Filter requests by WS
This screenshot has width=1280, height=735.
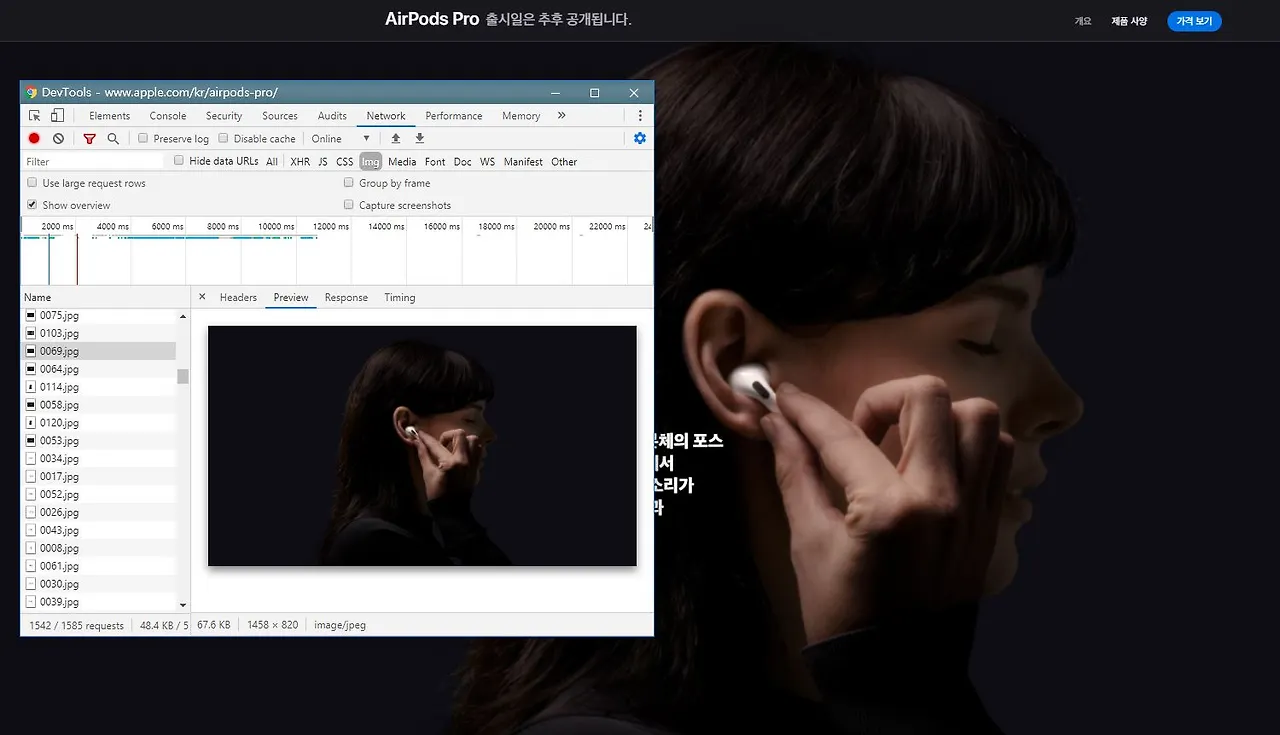[487, 162]
